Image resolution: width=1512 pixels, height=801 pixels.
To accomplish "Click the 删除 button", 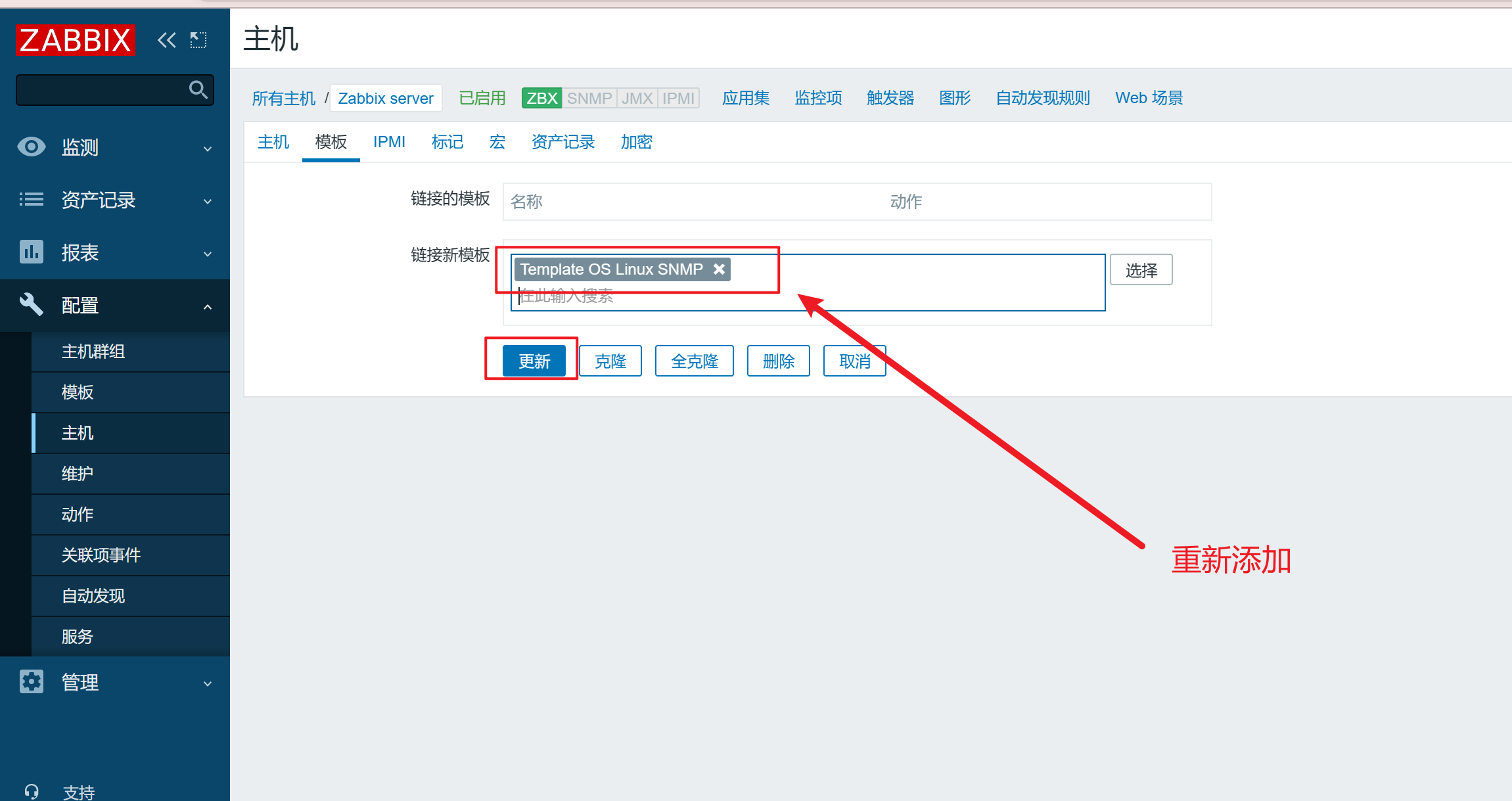I will click(779, 361).
